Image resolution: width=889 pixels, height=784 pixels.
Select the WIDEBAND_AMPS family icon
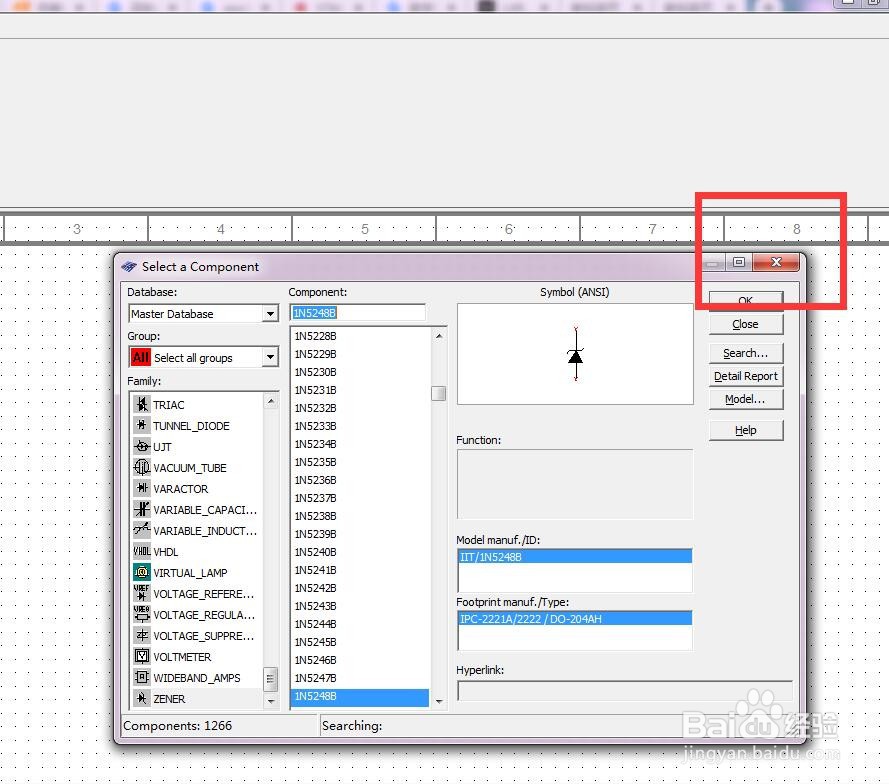pos(142,677)
